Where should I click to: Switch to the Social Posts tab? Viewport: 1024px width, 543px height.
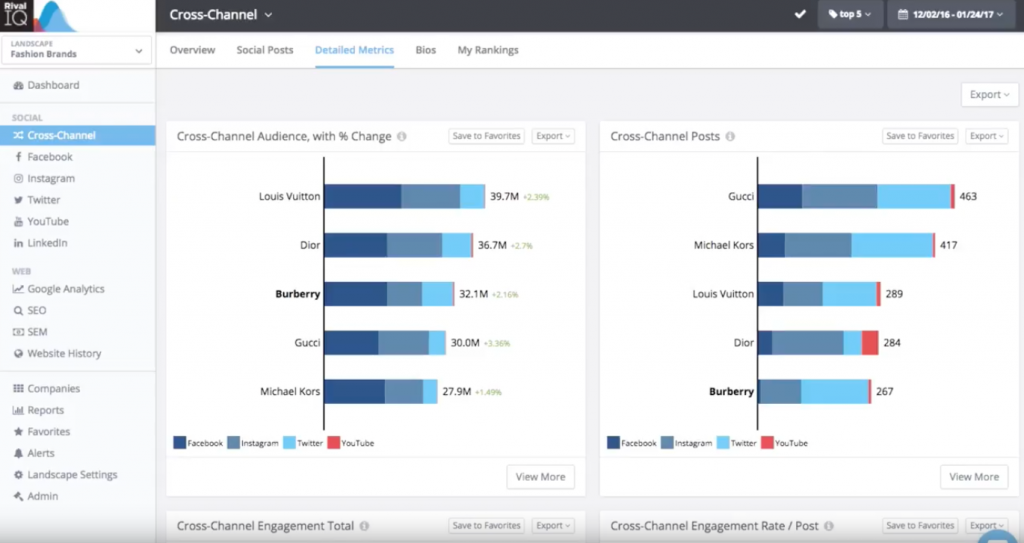pyautogui.click(x=264, y=50)
